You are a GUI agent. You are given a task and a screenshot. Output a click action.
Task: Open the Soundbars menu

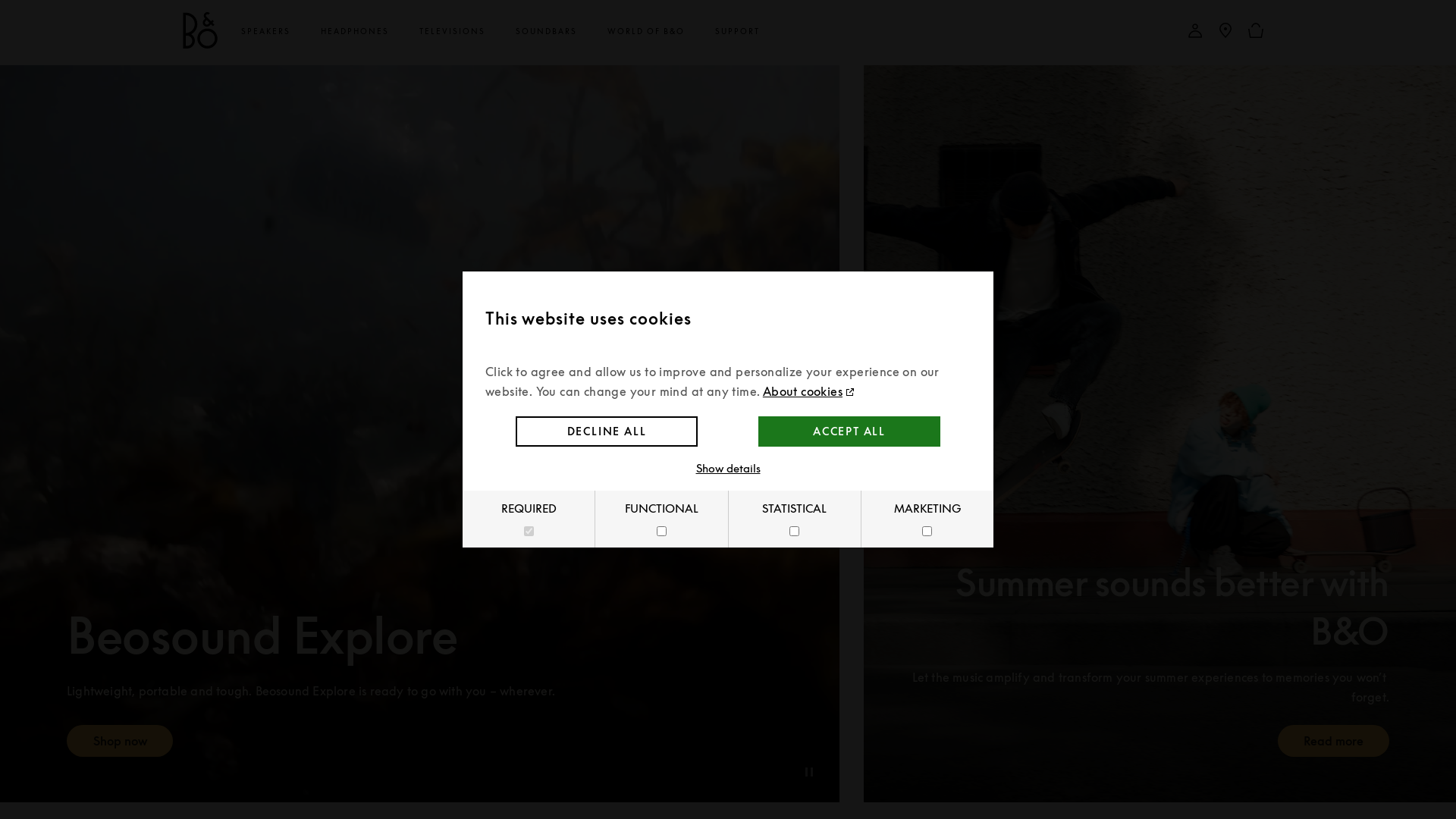tap(546, 32)
